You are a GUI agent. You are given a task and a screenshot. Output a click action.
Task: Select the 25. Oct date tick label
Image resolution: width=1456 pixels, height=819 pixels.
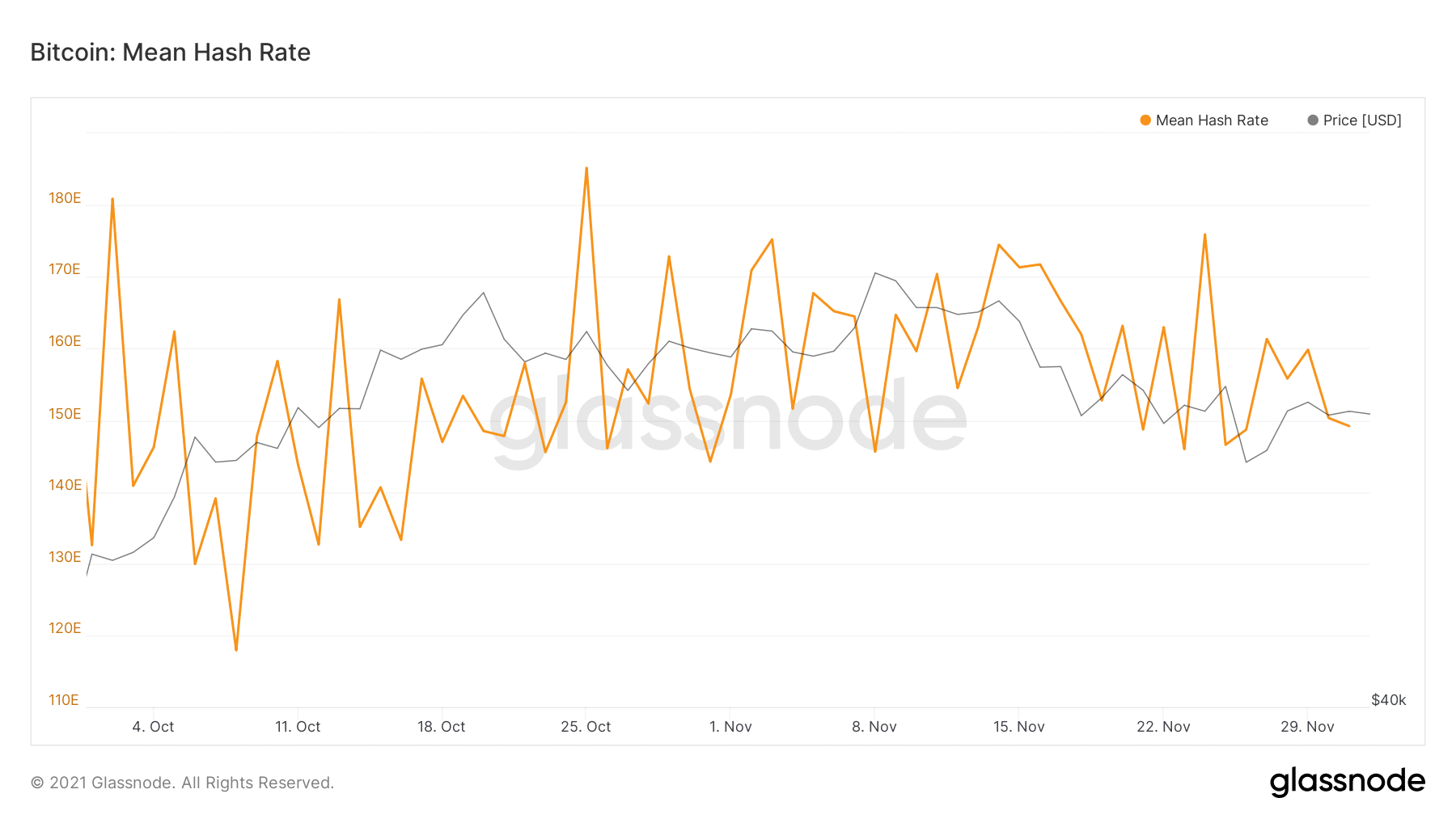tap(586, 727)
